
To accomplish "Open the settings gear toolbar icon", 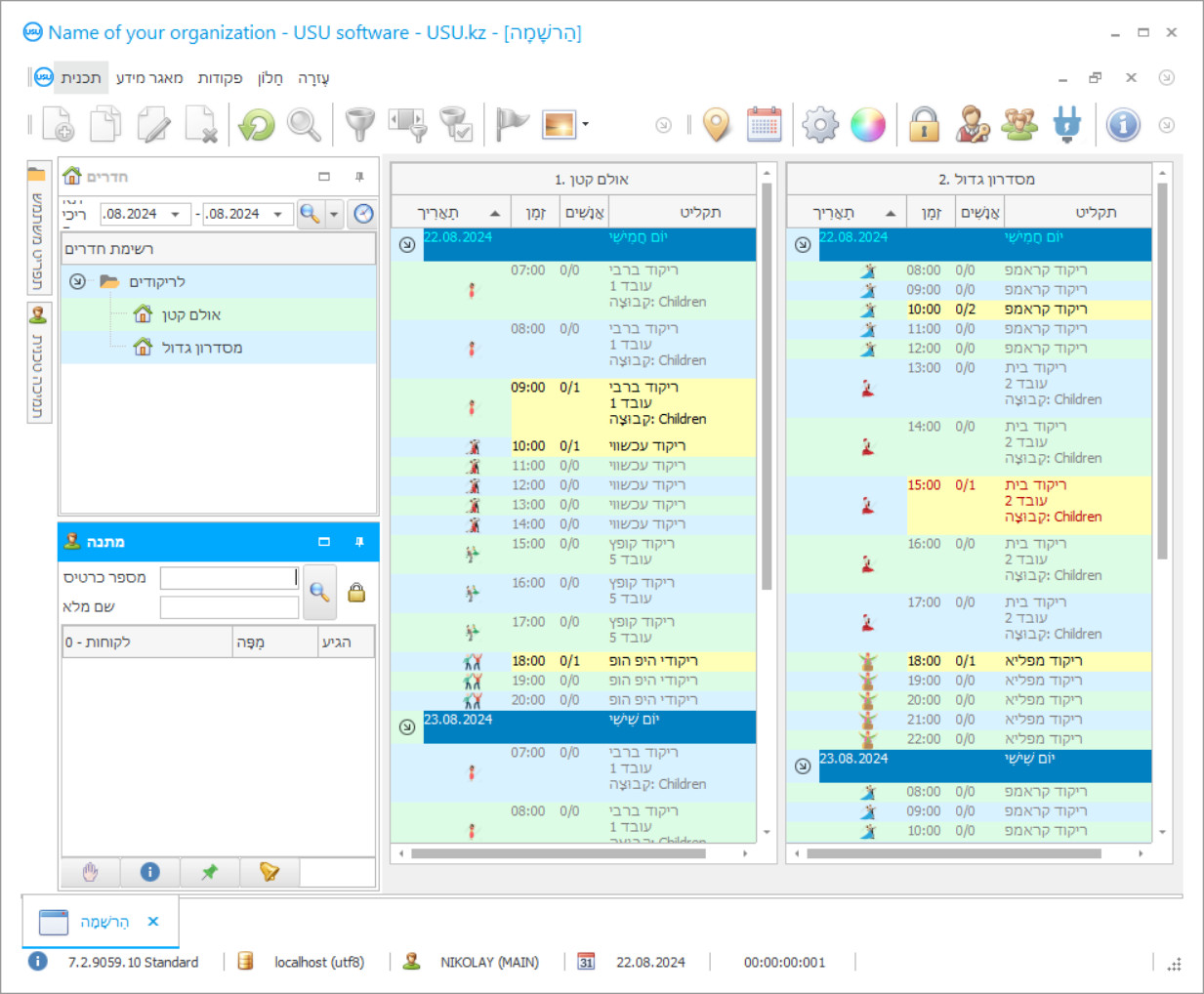I will pos(820,125).
